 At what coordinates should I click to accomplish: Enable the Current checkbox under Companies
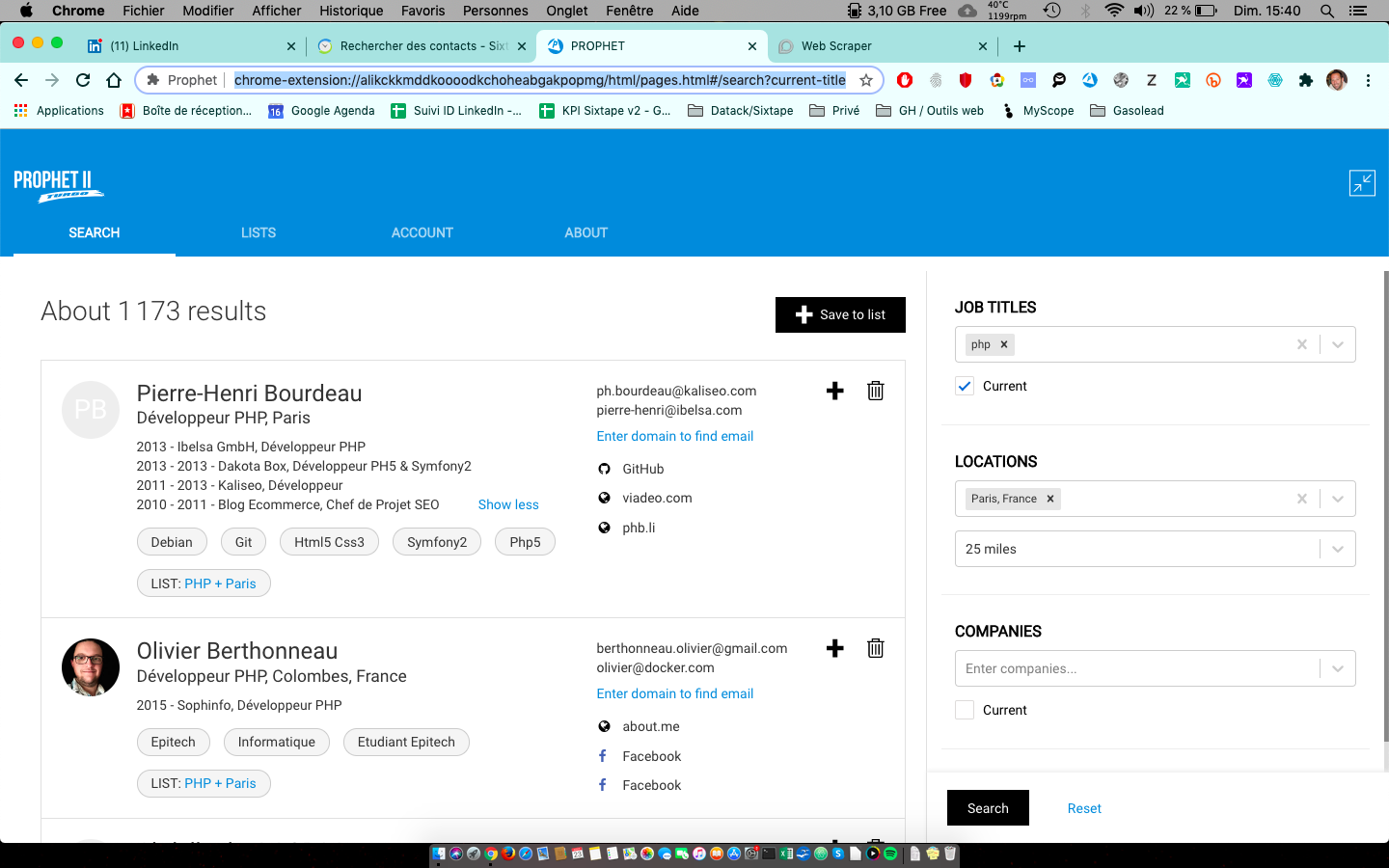tap(965, 710)
